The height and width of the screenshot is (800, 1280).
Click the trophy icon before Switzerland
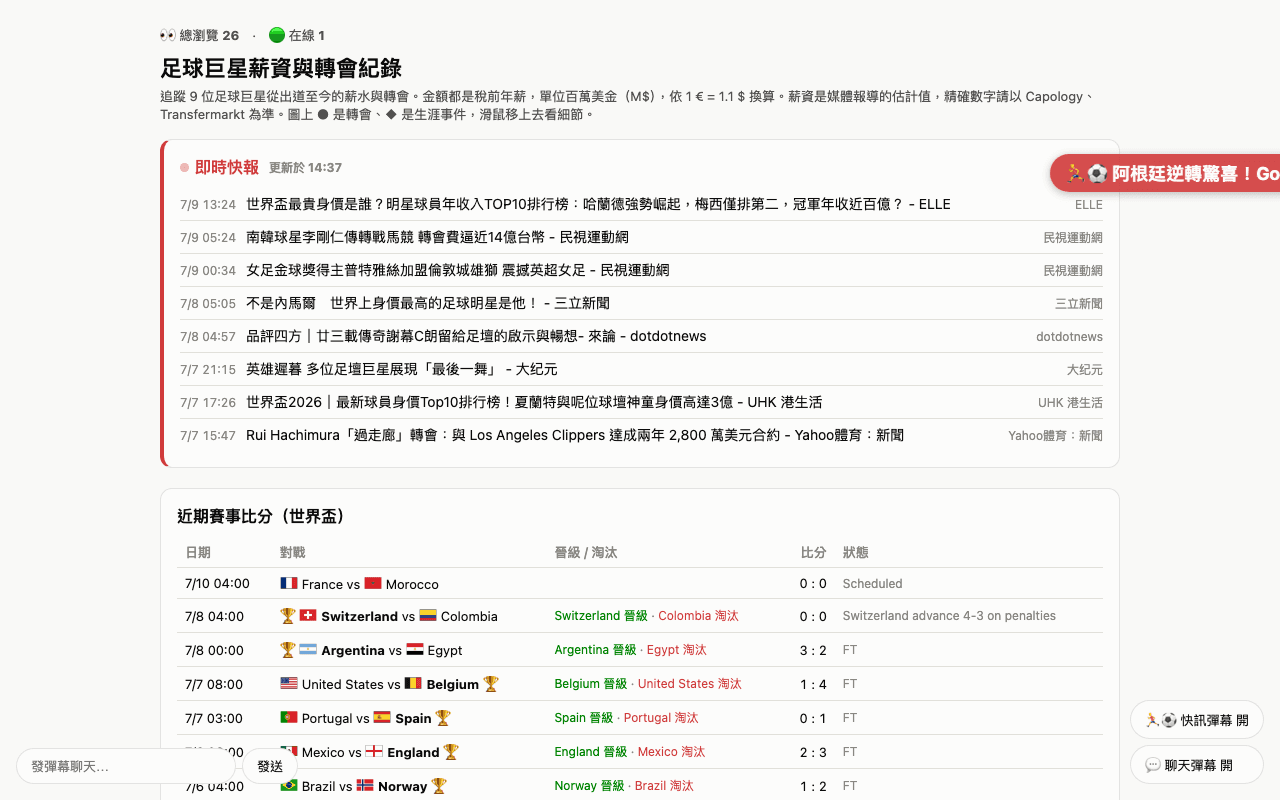(x=288, y=615)
